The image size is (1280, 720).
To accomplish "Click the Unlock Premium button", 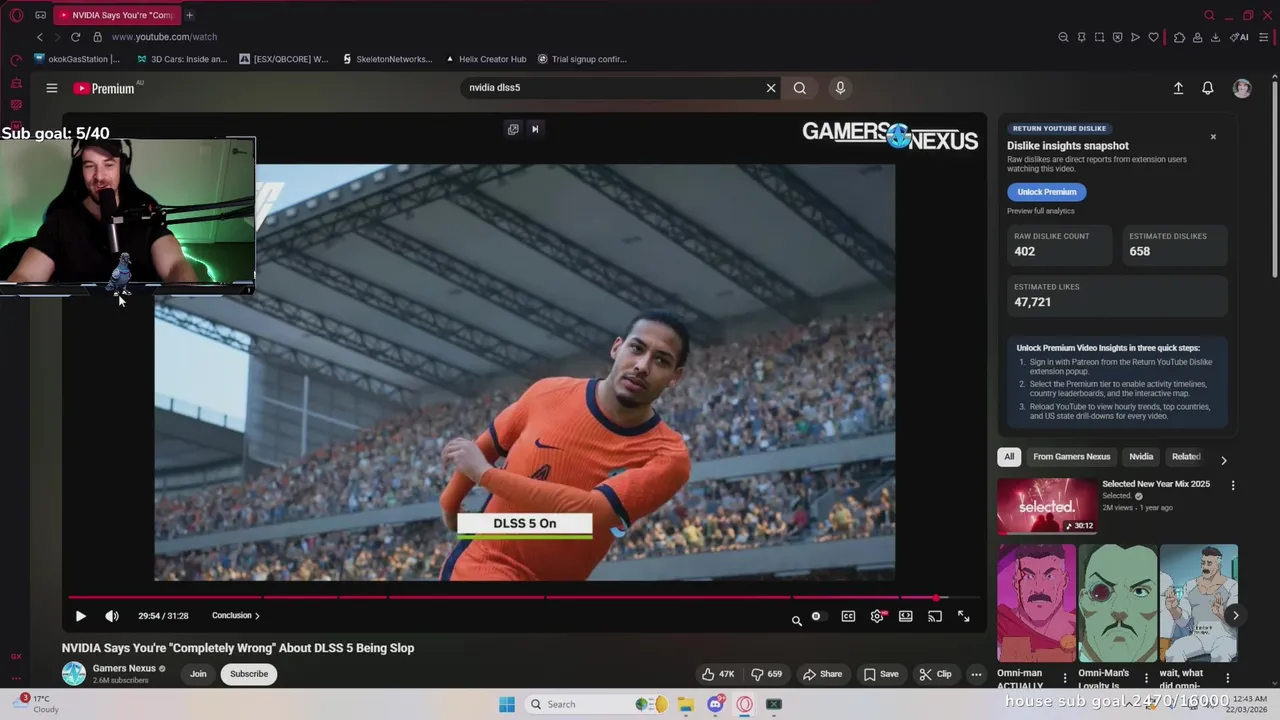I will 1047,192.
